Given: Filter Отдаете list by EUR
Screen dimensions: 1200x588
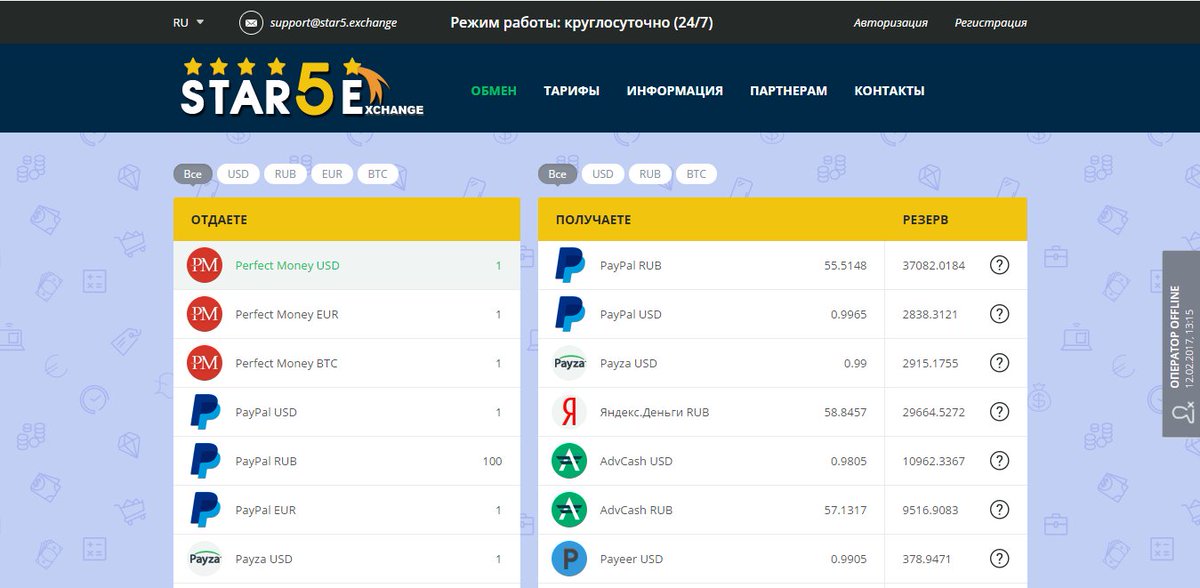Looking at the screenshot, I should pos(333,174).
